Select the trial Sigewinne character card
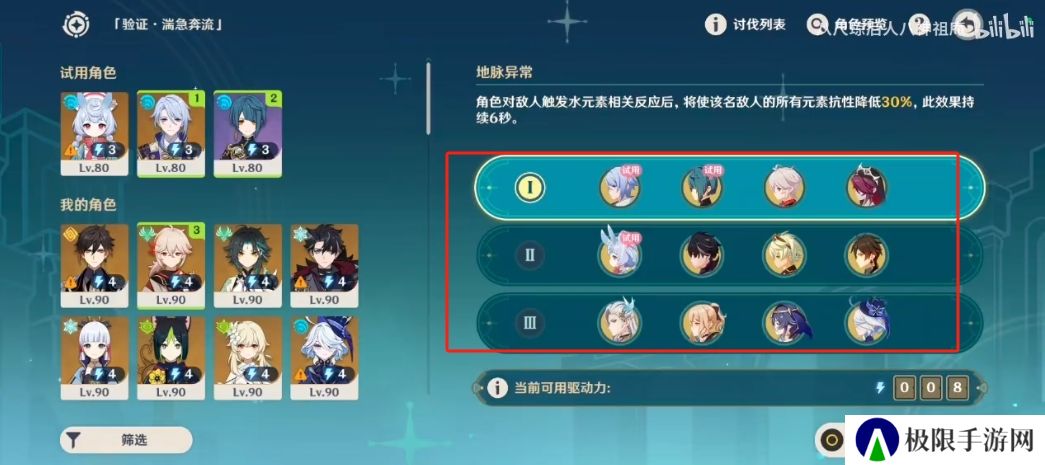This screenshot has height=465, width=1045. (x=94, y=134)
